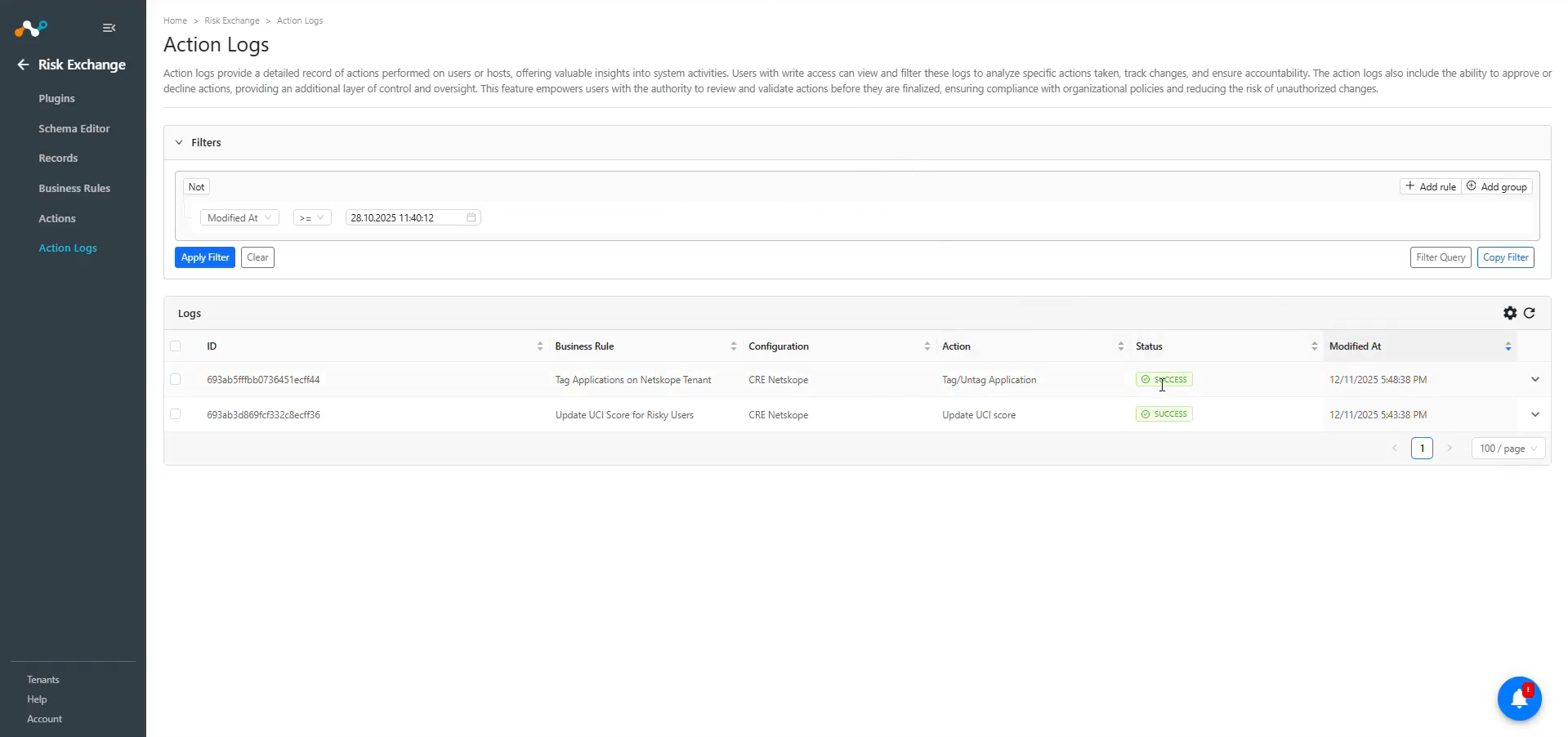
Task: Click CRE Netskope in Tag Applications row
Action: coord(778,380)
